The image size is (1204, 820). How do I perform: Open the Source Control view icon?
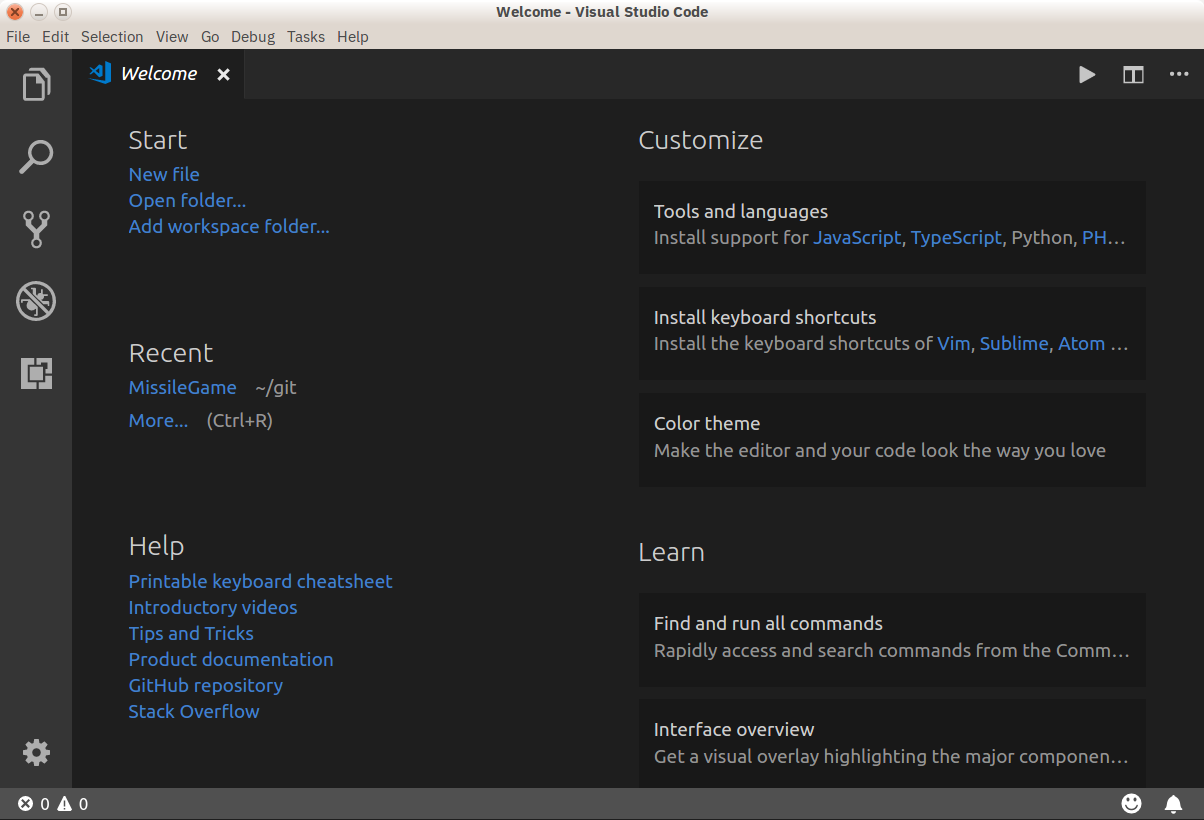(x=36, y=229)
